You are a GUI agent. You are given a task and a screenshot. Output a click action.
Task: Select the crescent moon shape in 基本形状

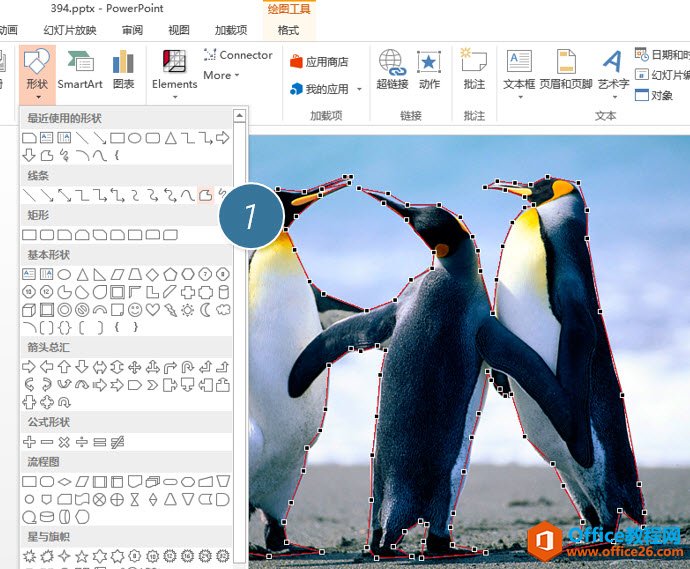coord(206,310)
